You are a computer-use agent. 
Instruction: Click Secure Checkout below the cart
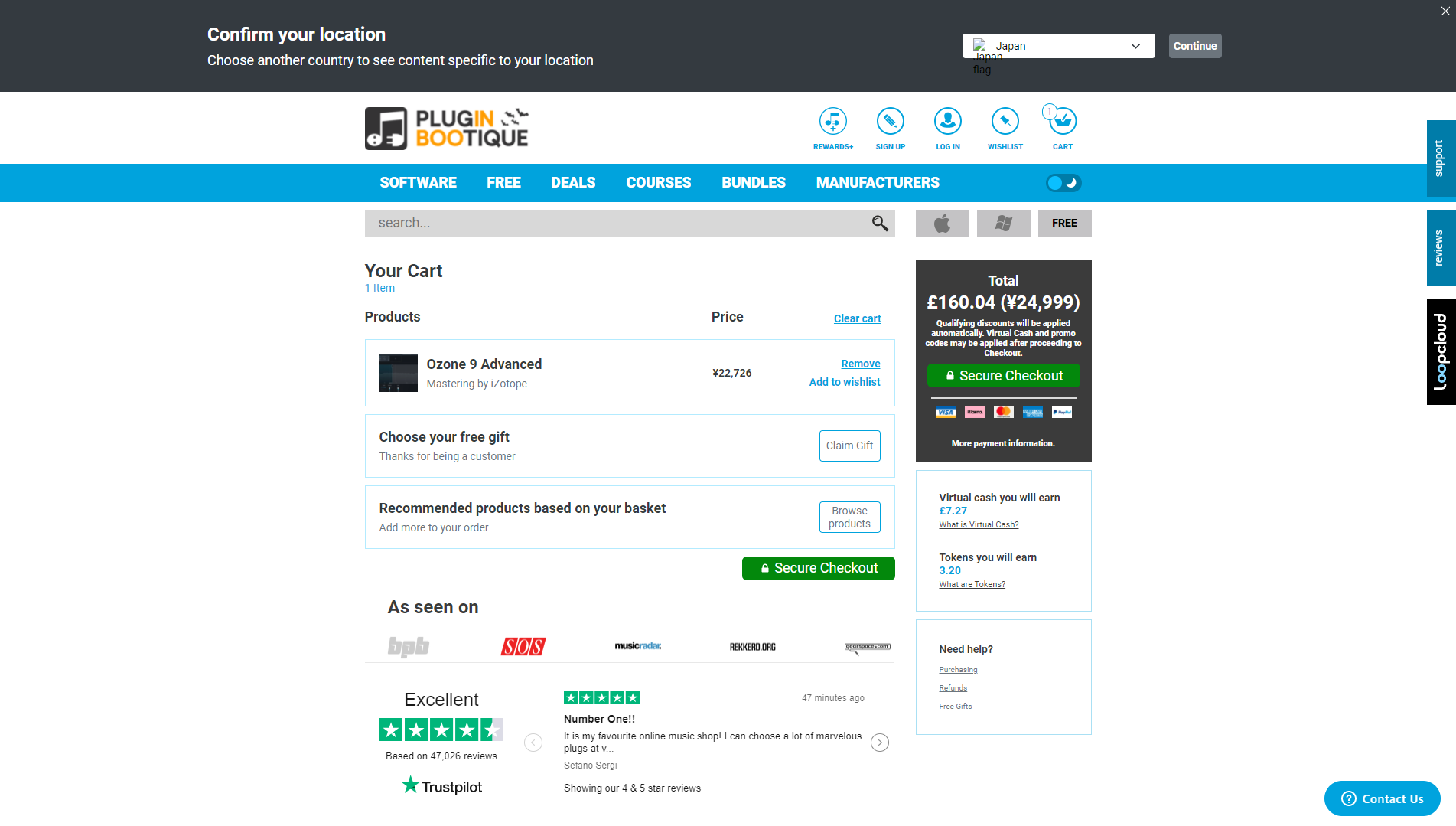click(x=818, y=568)
